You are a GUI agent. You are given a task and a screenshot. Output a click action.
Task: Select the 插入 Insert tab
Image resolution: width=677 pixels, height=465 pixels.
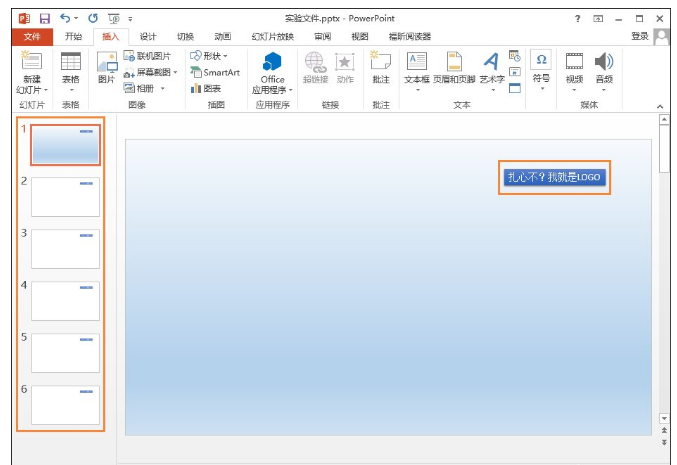pyautogui.click(x=110, y=37)
